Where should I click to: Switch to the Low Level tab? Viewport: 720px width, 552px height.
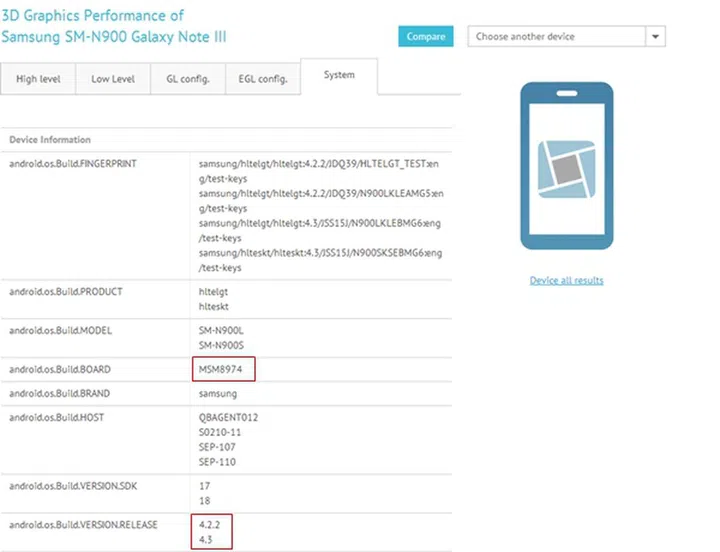coord(113,79)
